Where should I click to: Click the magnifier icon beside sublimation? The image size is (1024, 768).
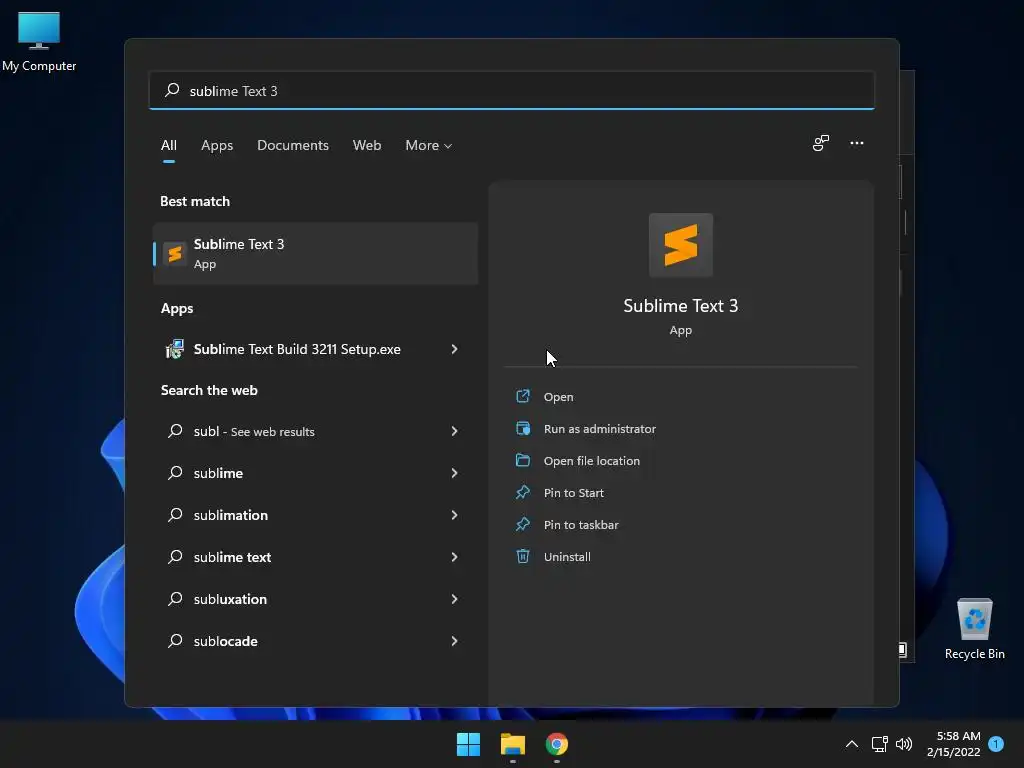[175, 515]
